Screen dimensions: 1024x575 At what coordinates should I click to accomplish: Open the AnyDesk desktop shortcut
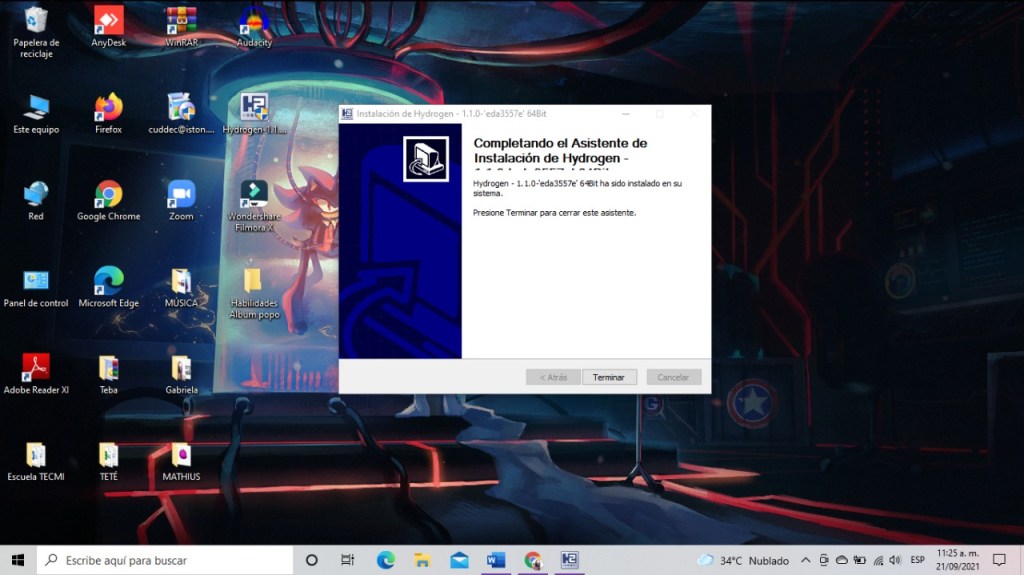point(108,22)
